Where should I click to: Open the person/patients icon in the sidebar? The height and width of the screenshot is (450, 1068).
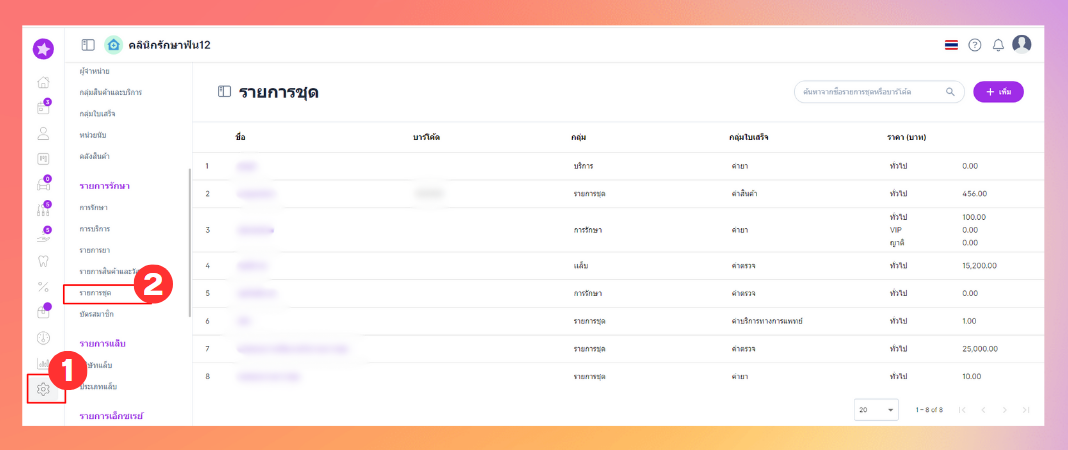(43, 133)
